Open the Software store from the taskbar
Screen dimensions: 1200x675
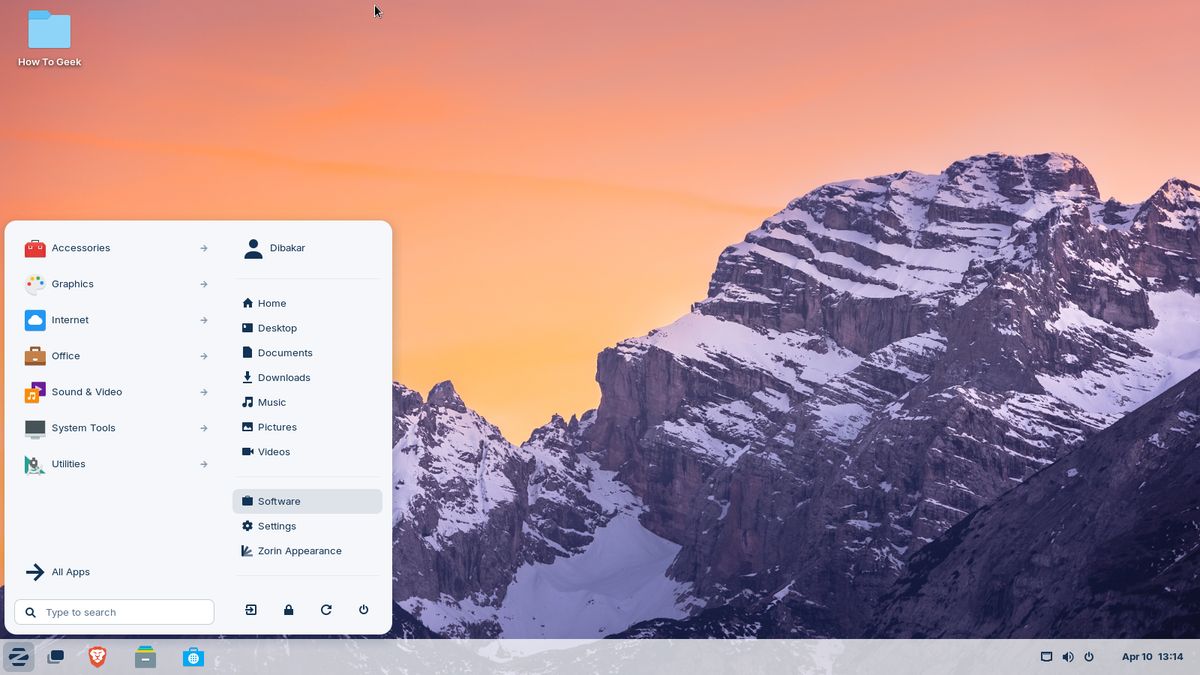click(x=193, y=657)
